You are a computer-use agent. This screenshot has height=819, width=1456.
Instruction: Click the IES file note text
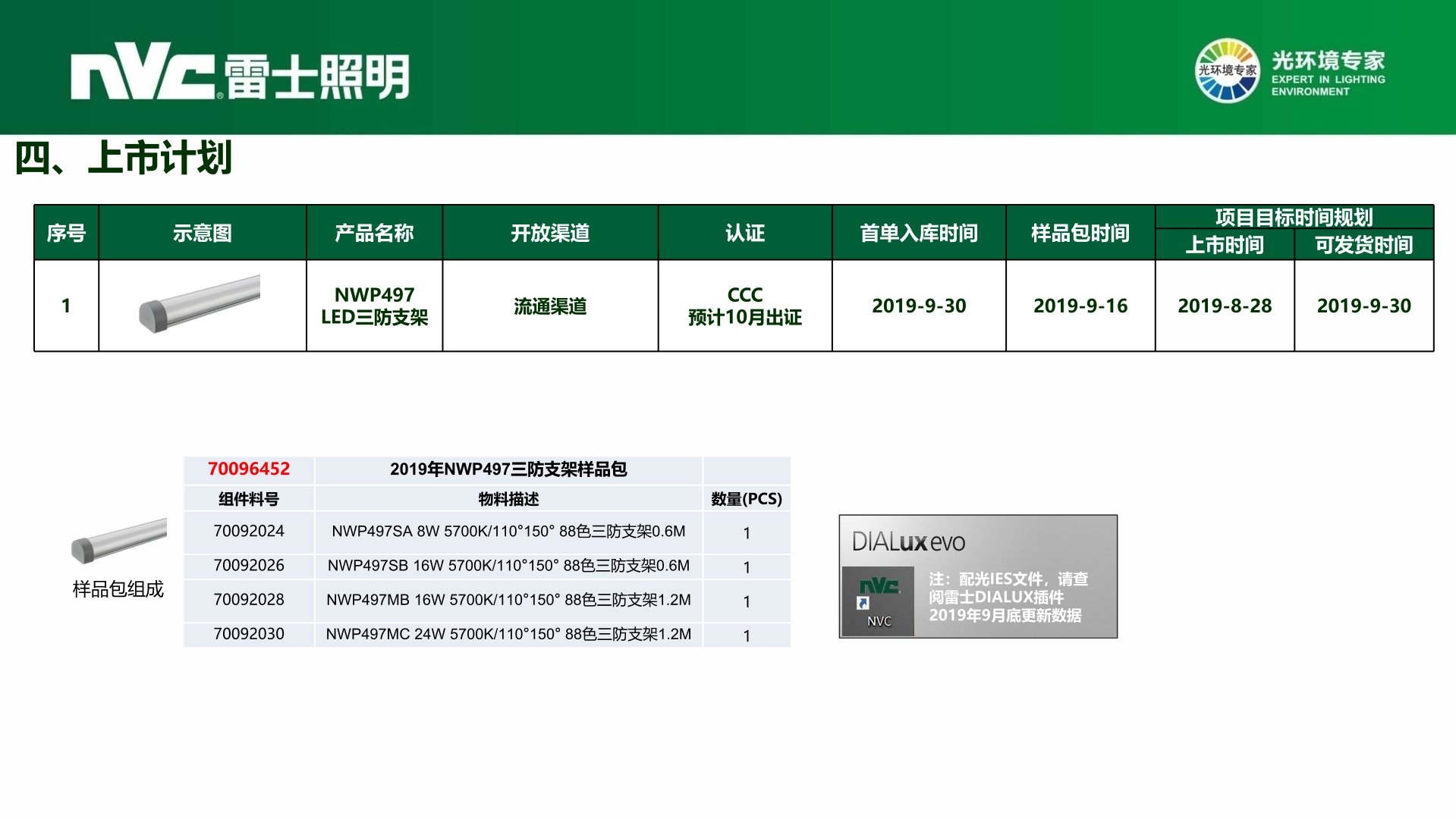click(x=1008, y=597)
